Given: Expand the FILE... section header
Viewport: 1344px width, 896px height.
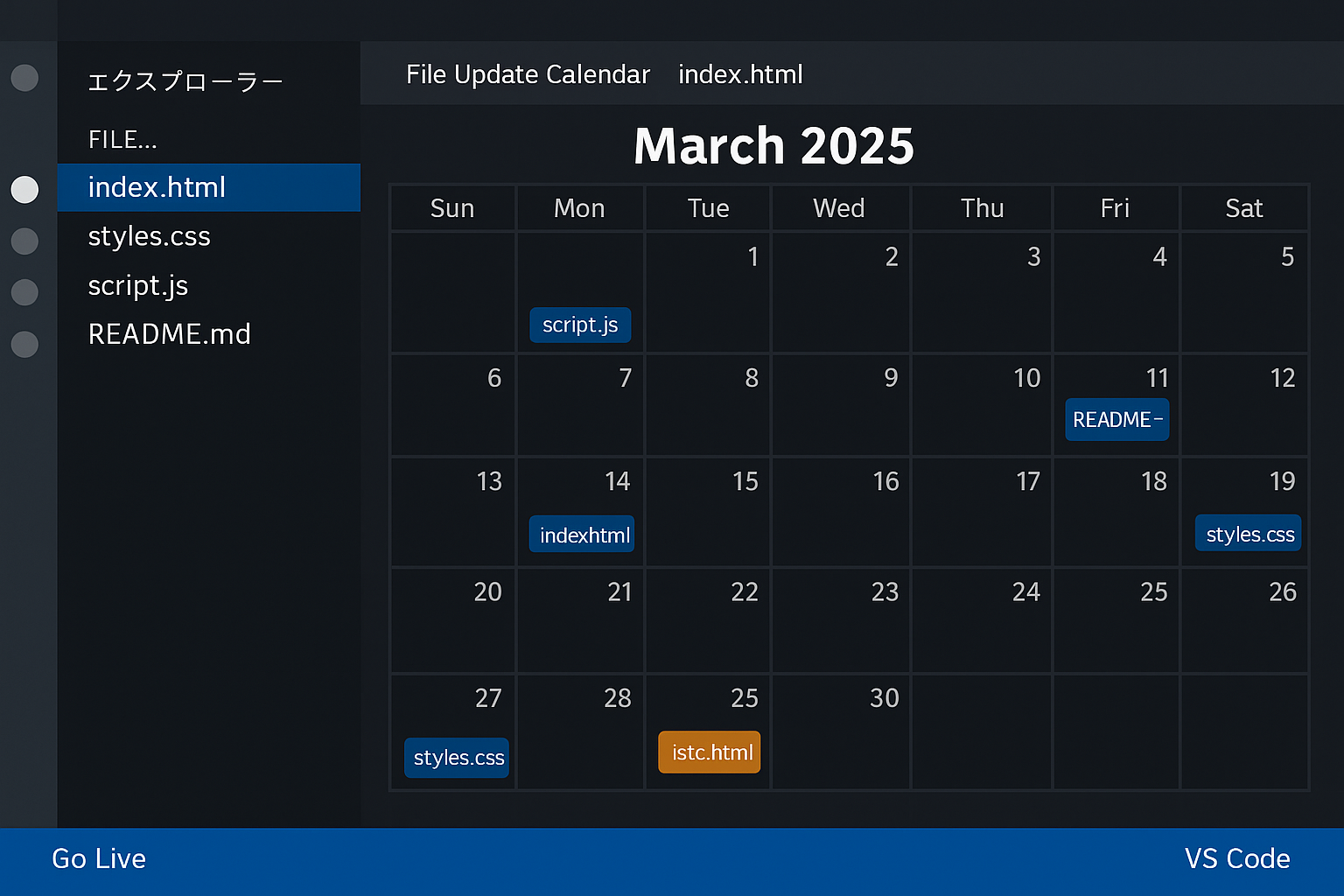Looking at the screenshot, I should tap(122, 140).
